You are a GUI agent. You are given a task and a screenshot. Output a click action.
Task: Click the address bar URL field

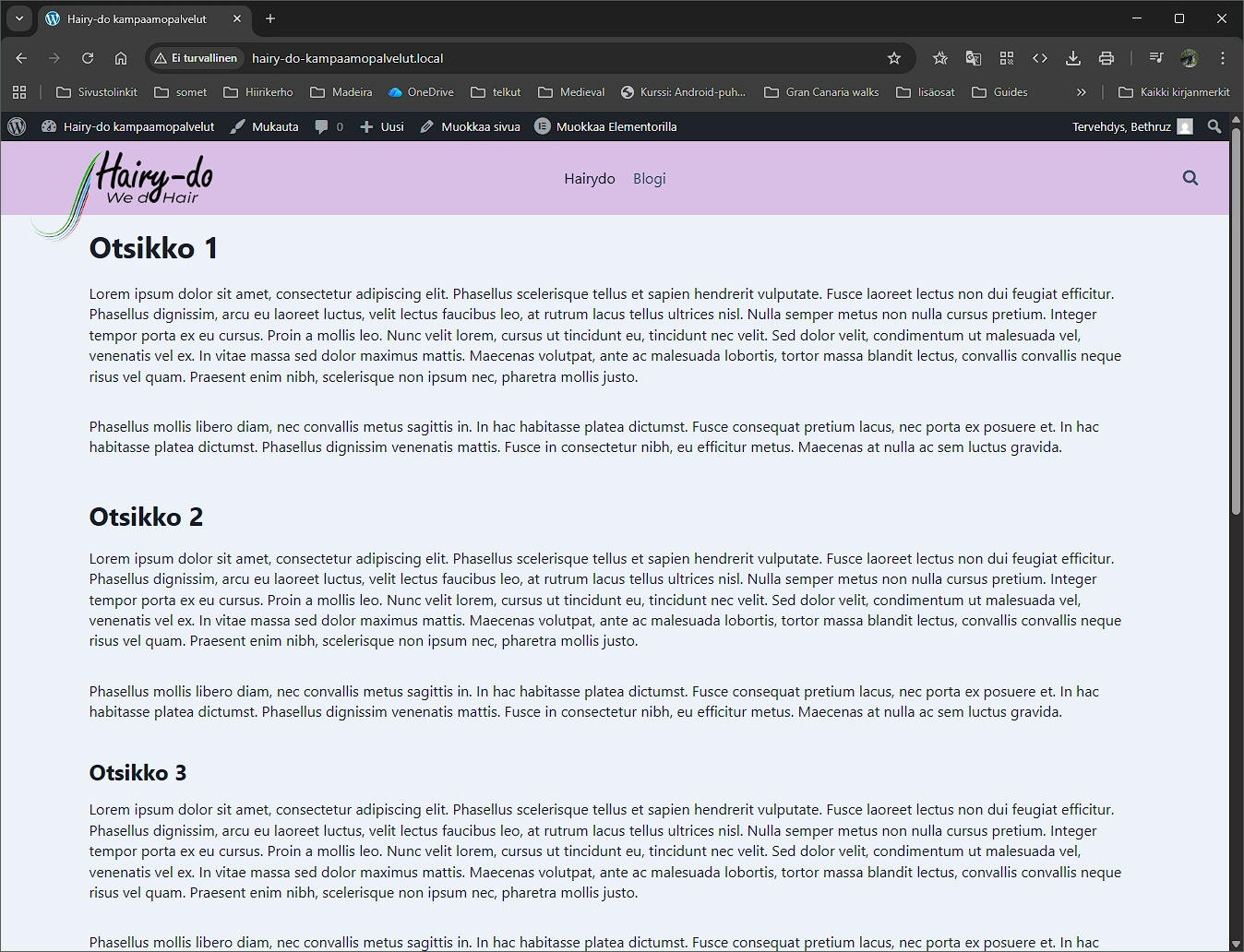[554, 58]
